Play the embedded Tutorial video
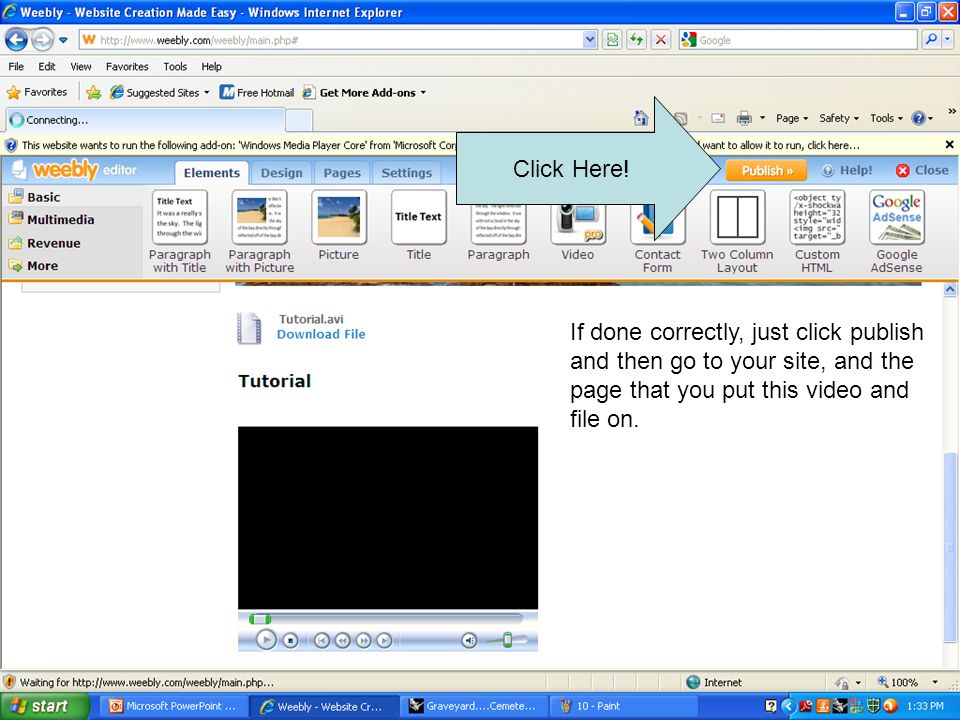This screenshot has height=720, width=960. [x=266, y=640]
